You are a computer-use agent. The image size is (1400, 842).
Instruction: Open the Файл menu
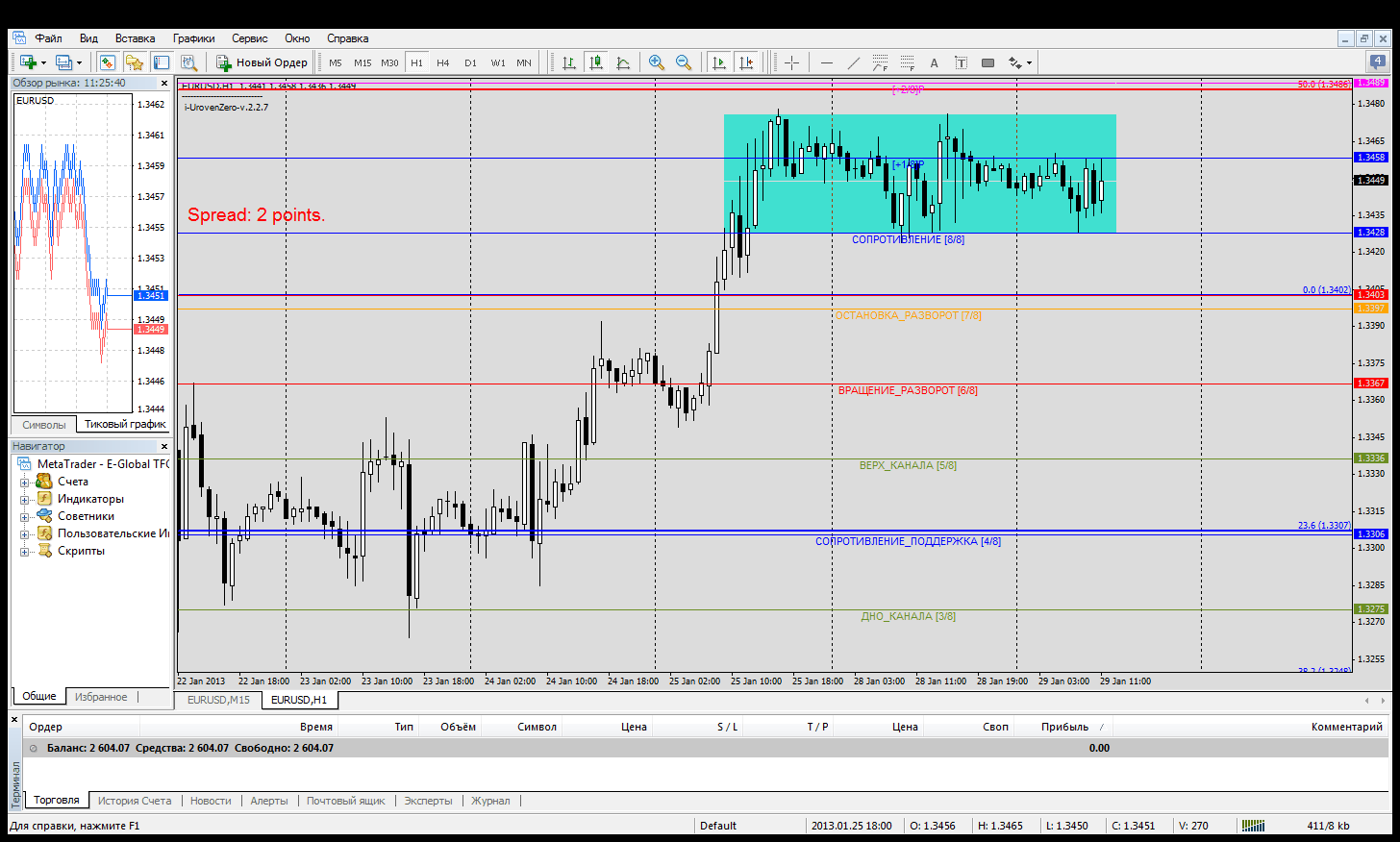pyautogui.click(x=48, y=38)
